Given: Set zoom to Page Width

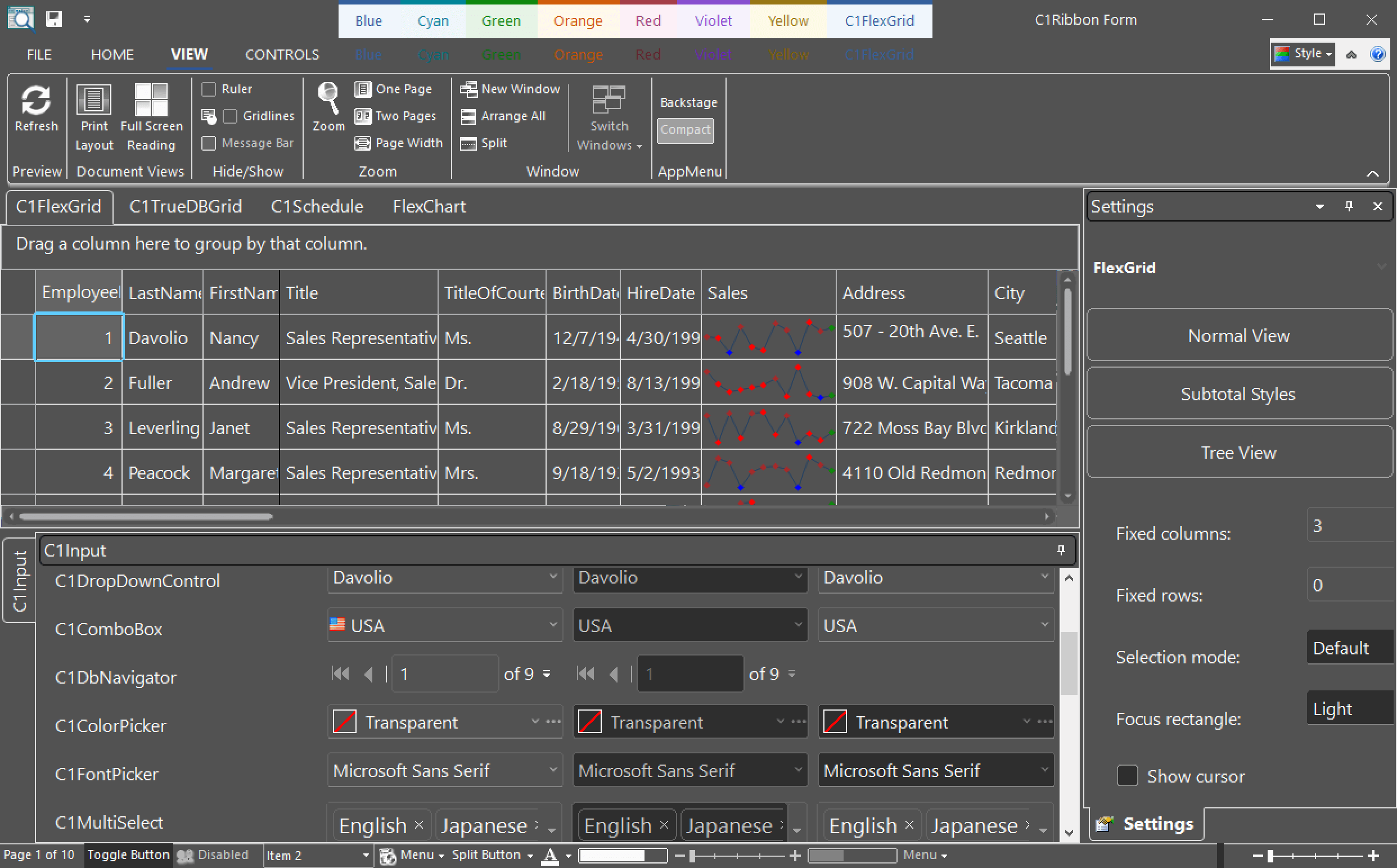Looking at the screenshot, I should [399, 143].
